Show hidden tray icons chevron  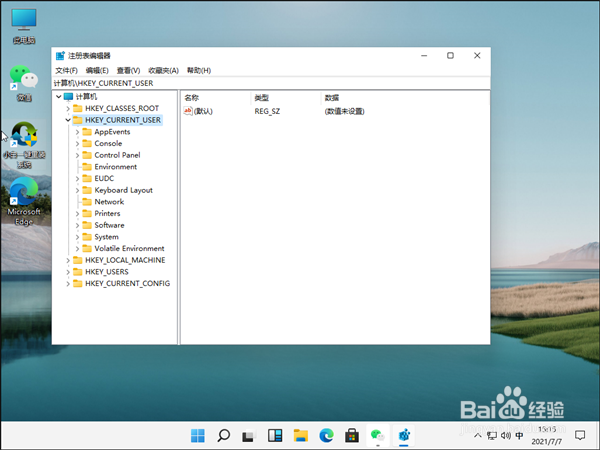point(478,435)
